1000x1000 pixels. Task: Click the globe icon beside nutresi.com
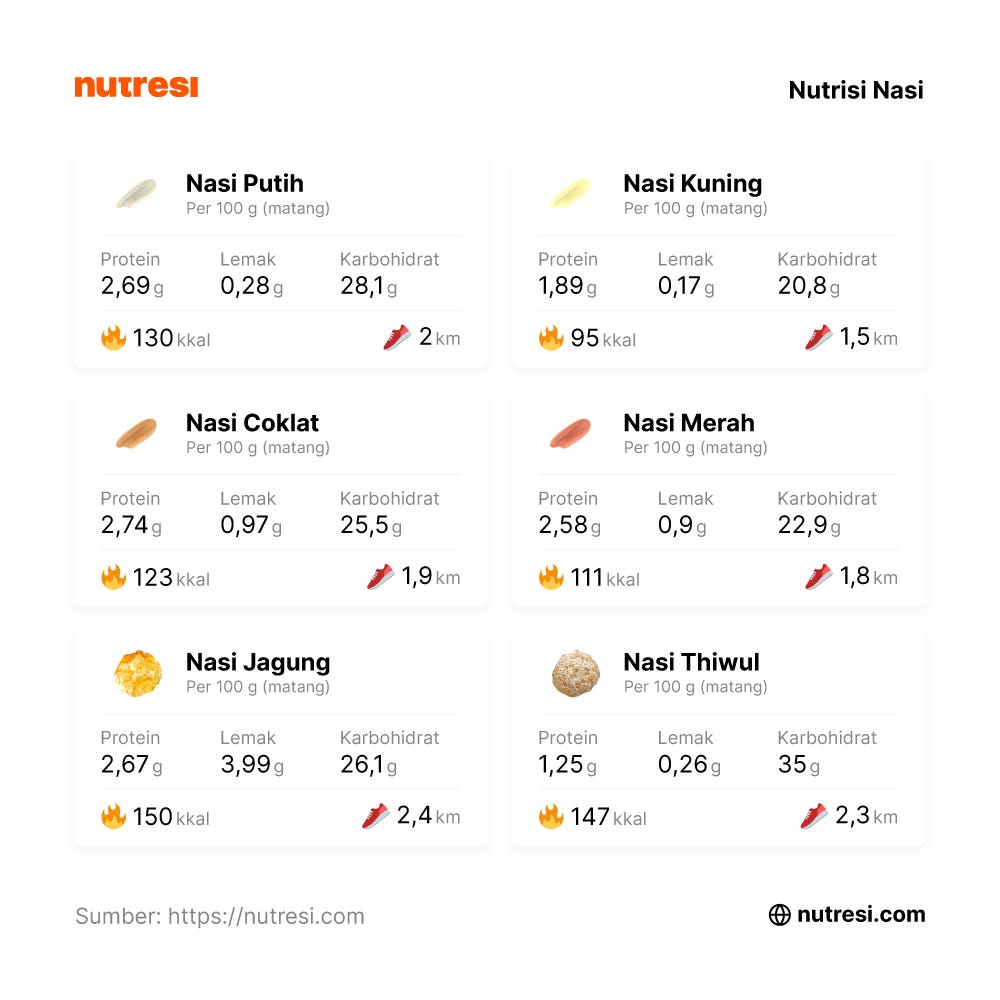(x=779, y=915)
